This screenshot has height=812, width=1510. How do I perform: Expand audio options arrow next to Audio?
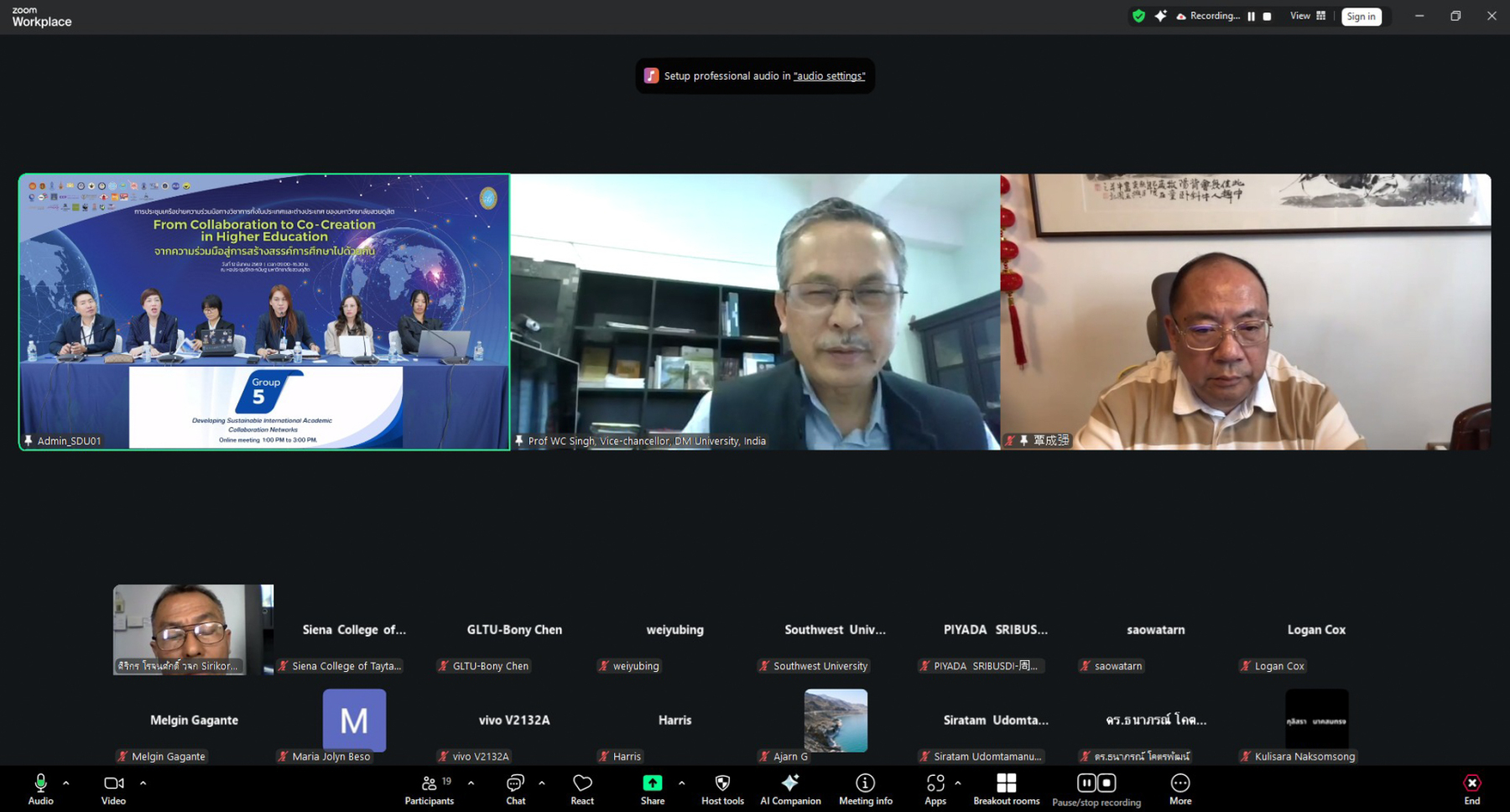(66, 783)
